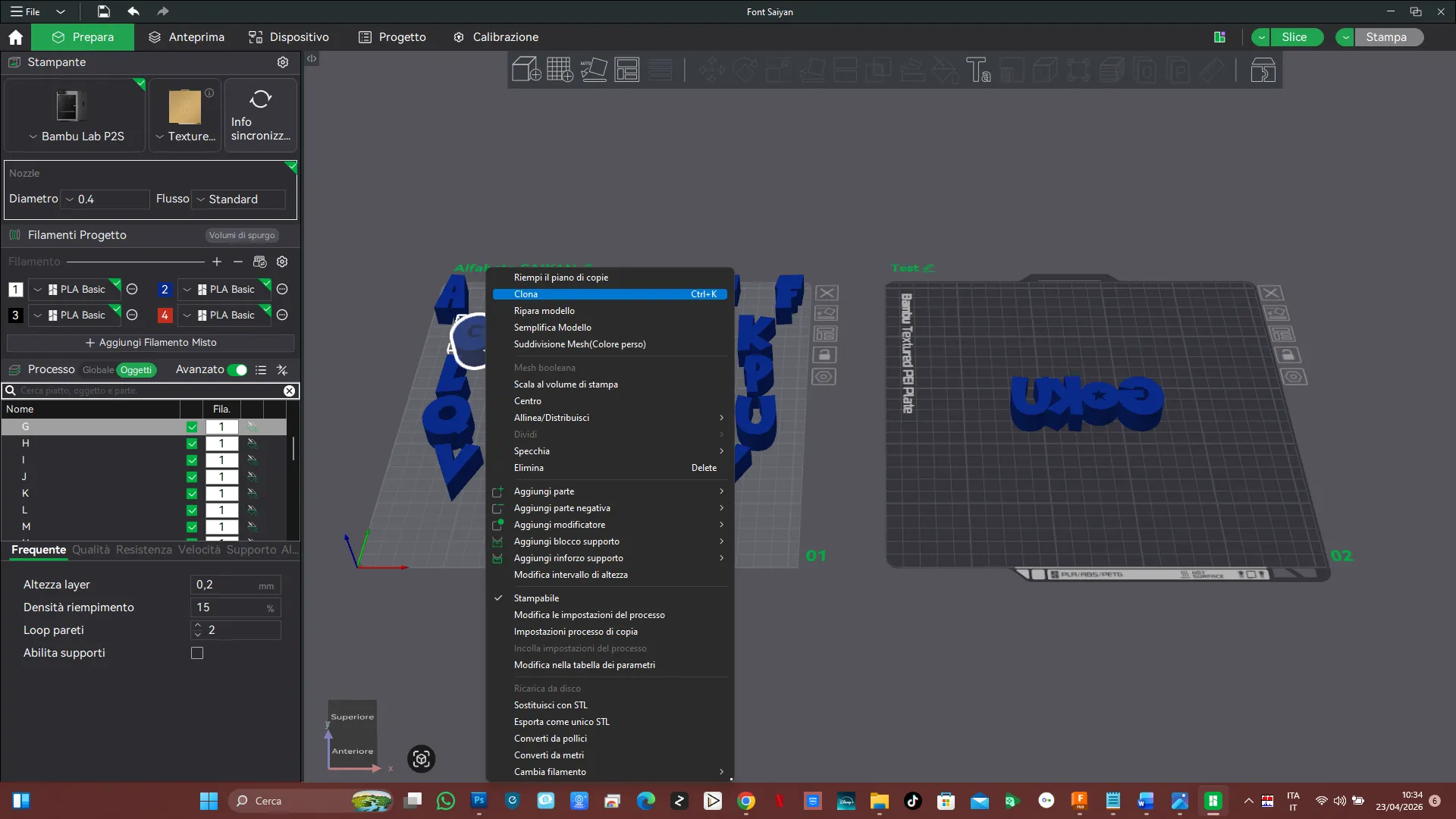The width and height of the screenshot is (1456, 819).
Task: Click the Info sincronizzazione sync icon
Action: pos(260,99)
